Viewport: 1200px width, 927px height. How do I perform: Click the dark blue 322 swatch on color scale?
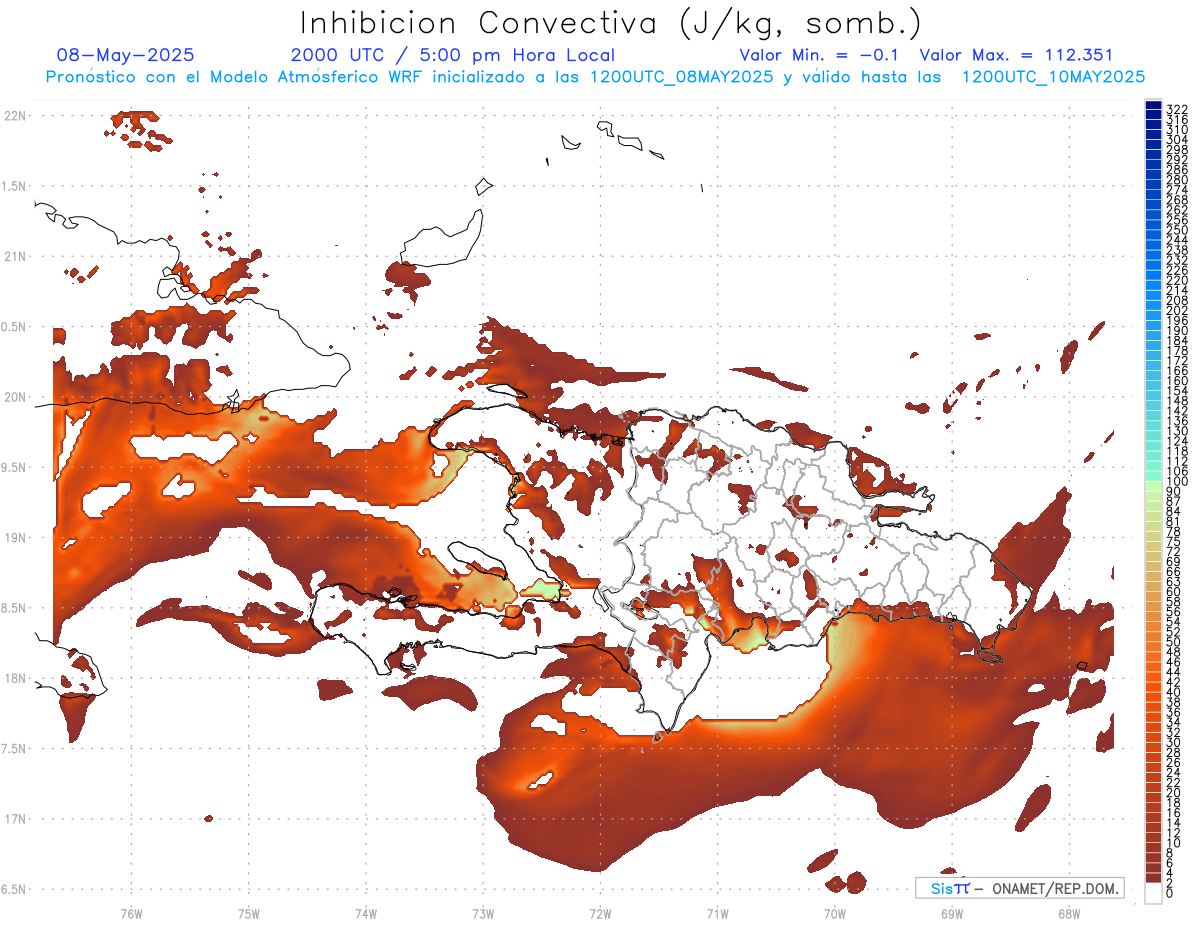tap(1153, 106)
